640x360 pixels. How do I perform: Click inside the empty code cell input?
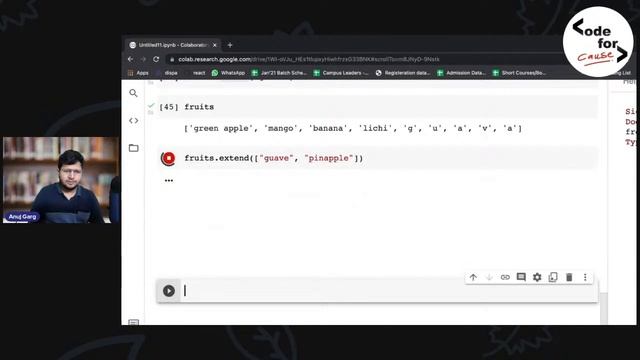click(390, 291)
